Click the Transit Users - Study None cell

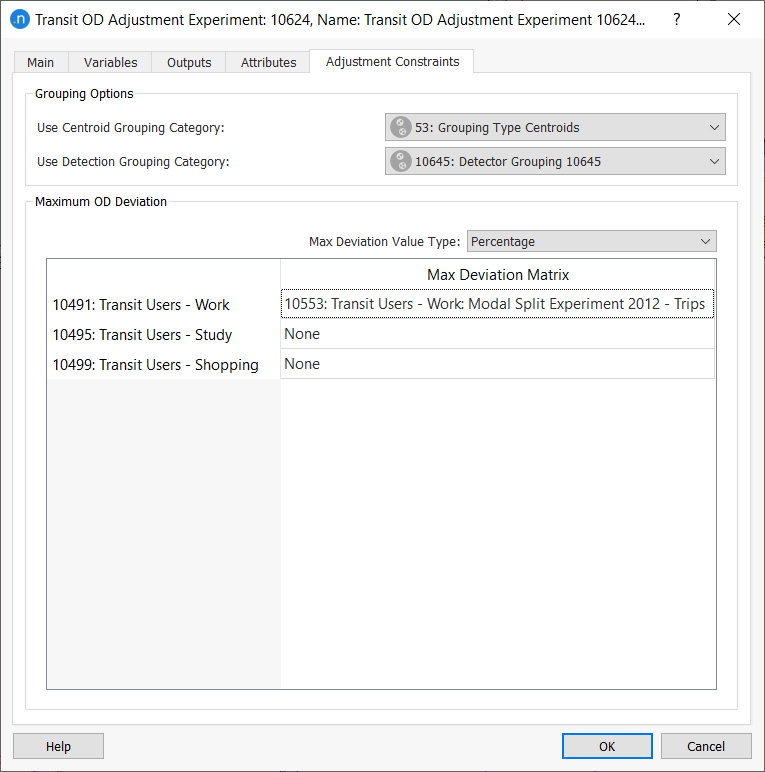click(497, 334)
